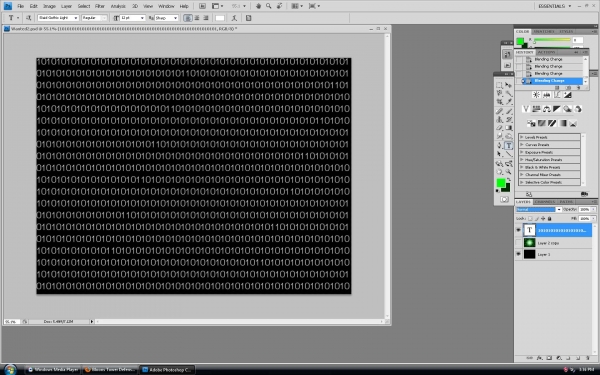Toggle lock position
This screenshot has height=375, width=600.
pos(543,218)
